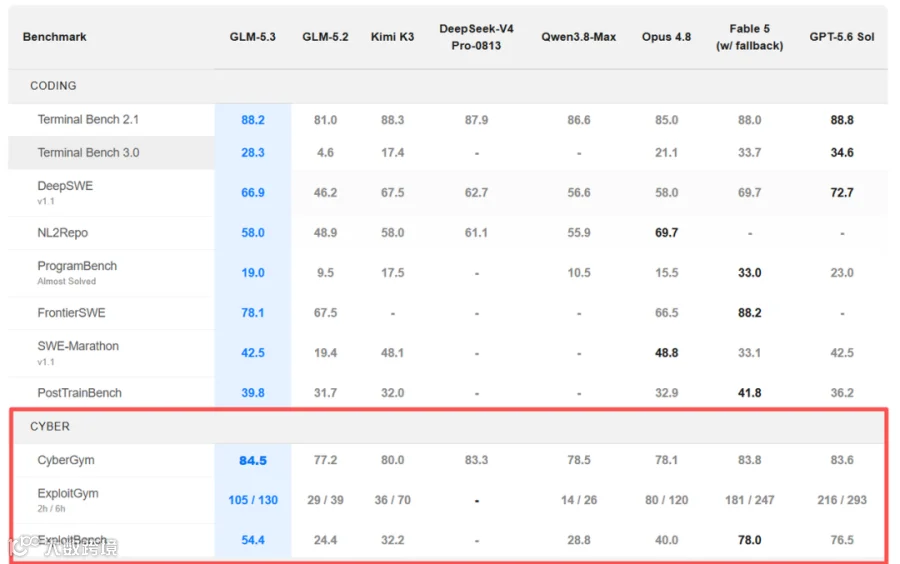Click the DeepSWE benchmark label
This screenshot has height=564, width=900.
coord(65,186)
